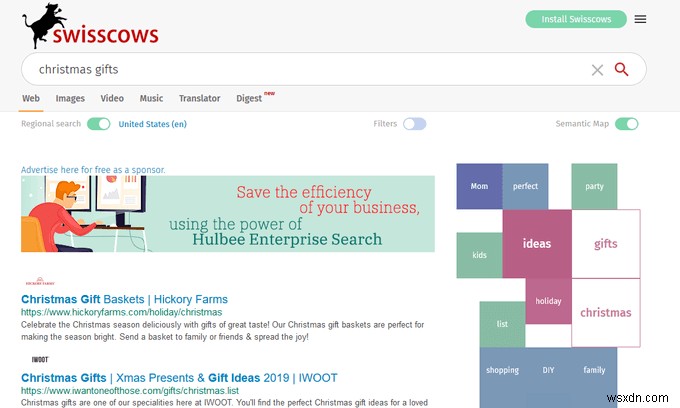
Task: Open the Digest tab
Action: [249, 98]
